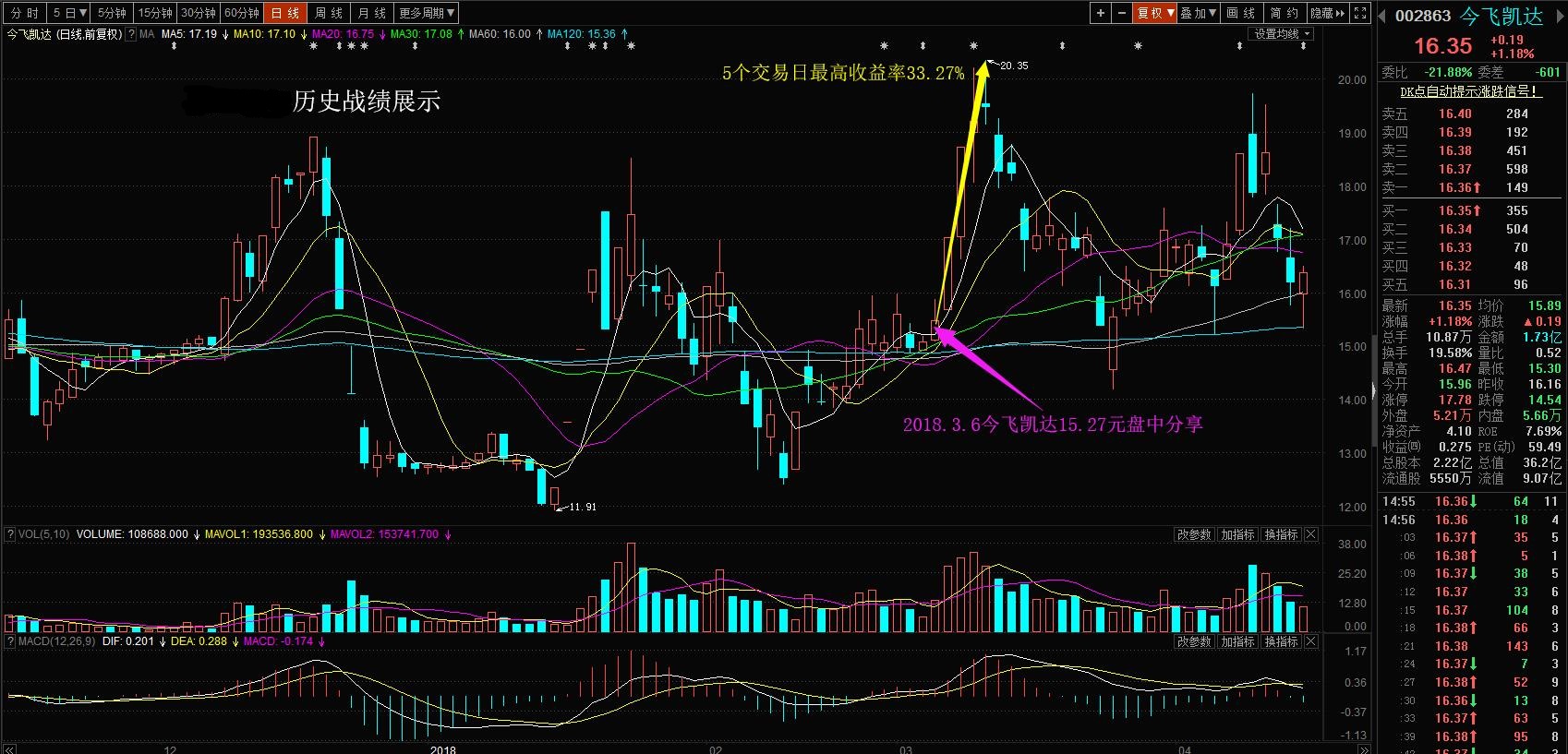Close the VOL indicator panel

1310,534
